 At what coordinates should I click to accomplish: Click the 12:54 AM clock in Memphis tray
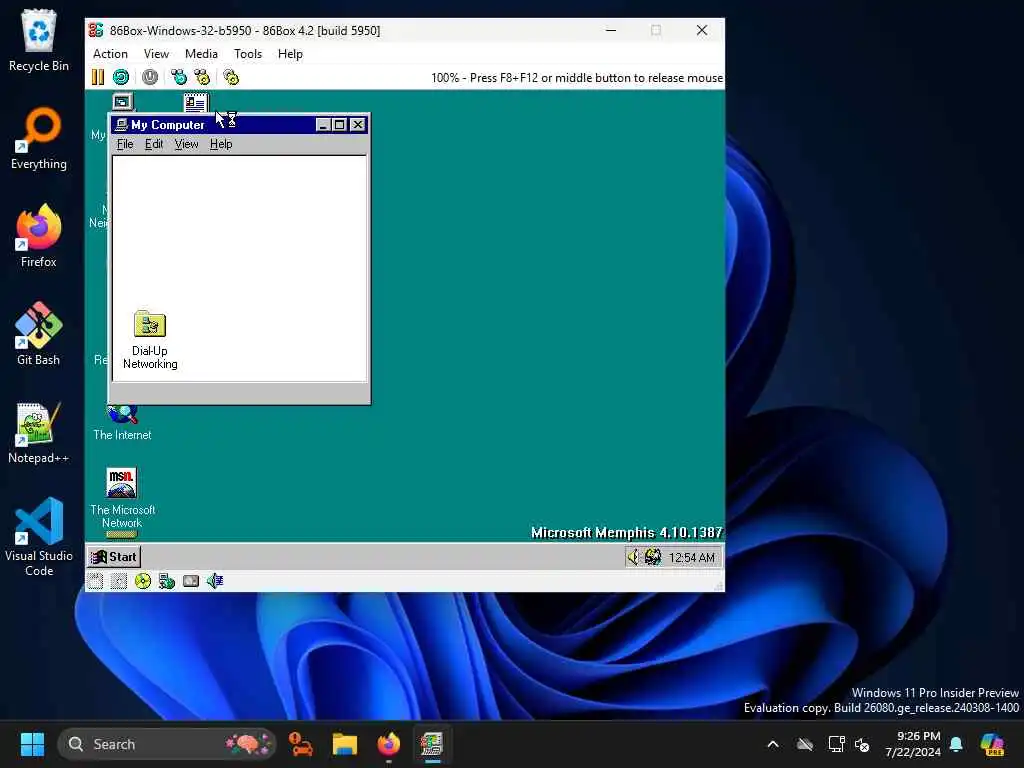pos(691,557)
